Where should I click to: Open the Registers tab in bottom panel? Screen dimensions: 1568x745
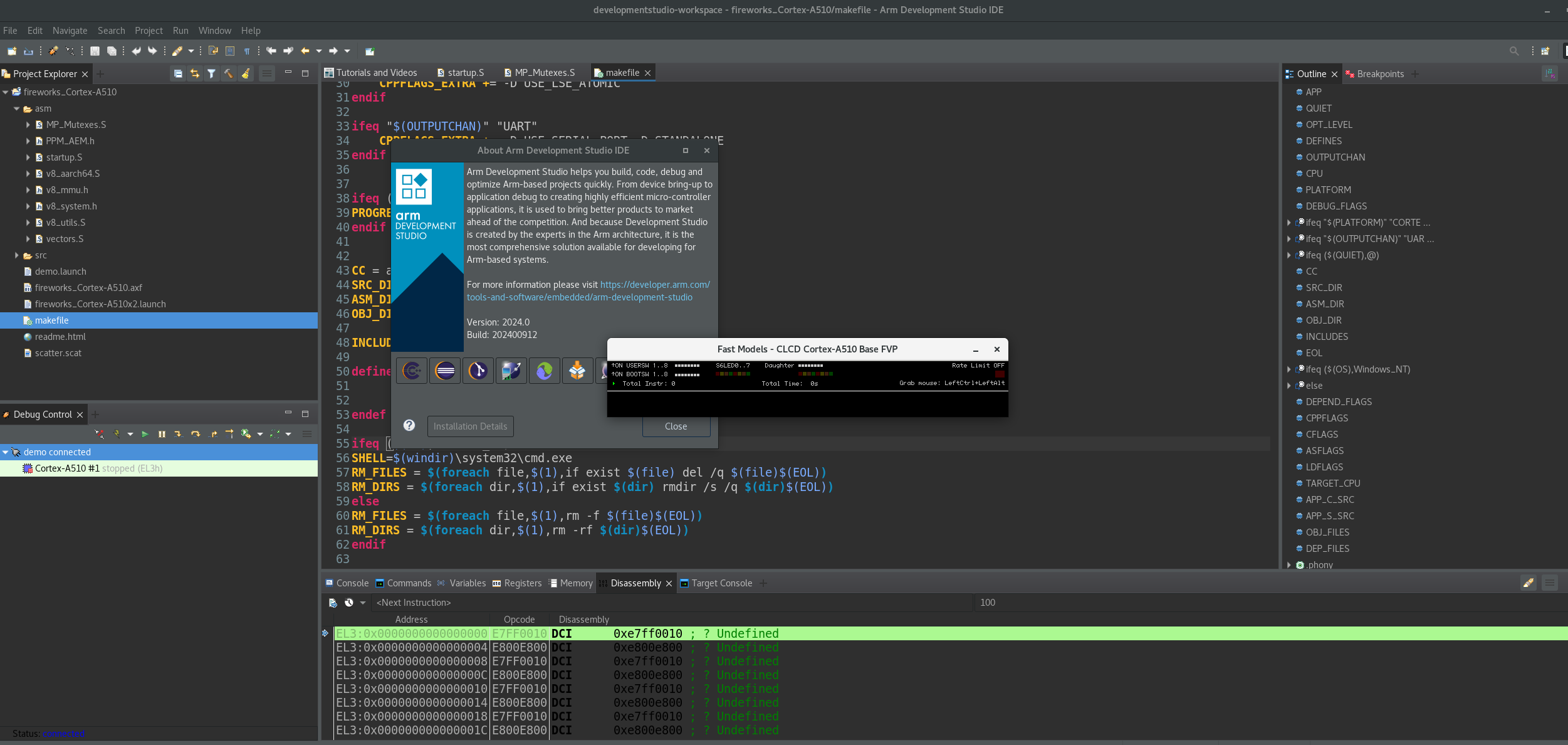point(517,583)
